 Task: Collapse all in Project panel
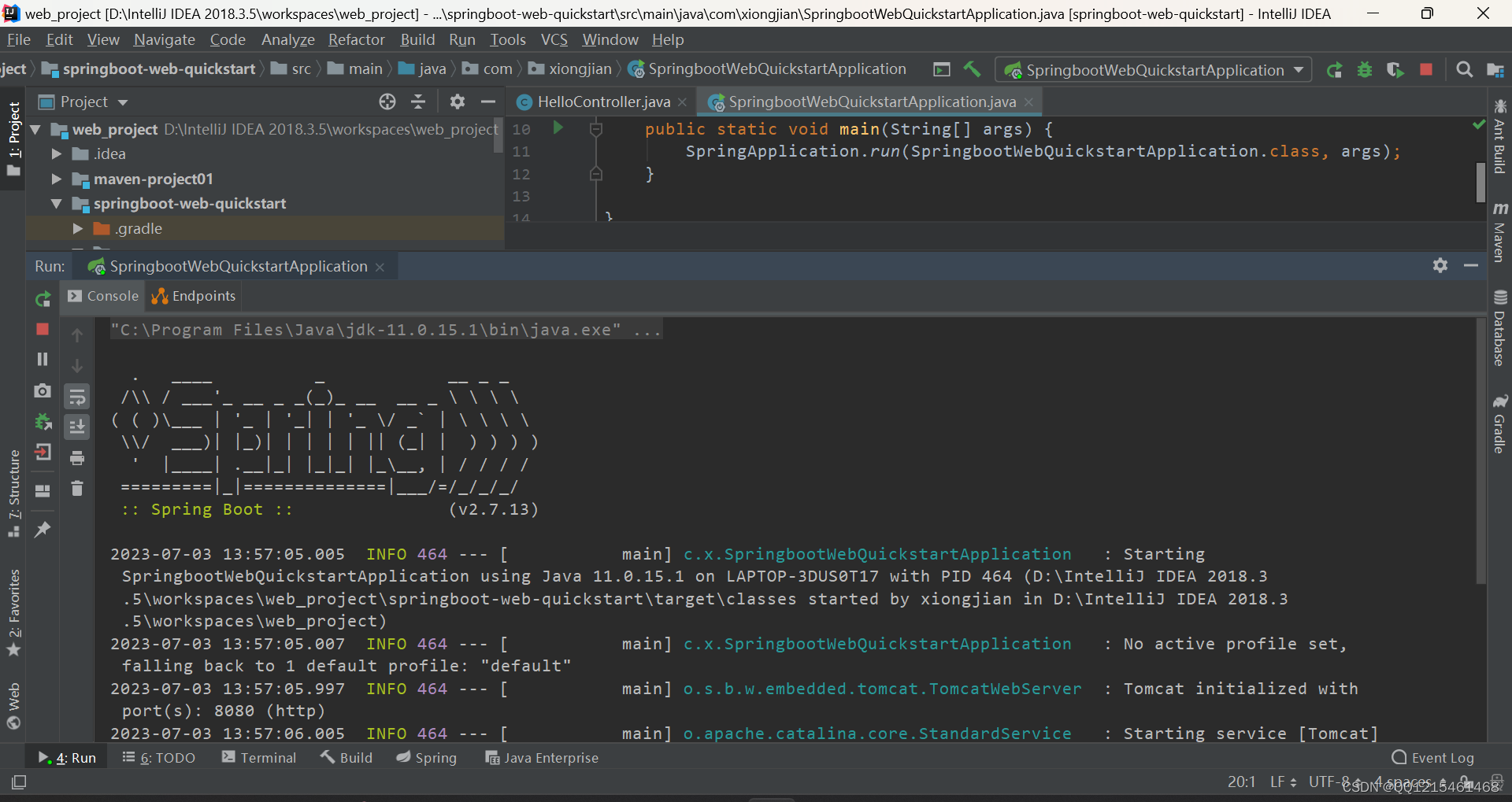418,102
